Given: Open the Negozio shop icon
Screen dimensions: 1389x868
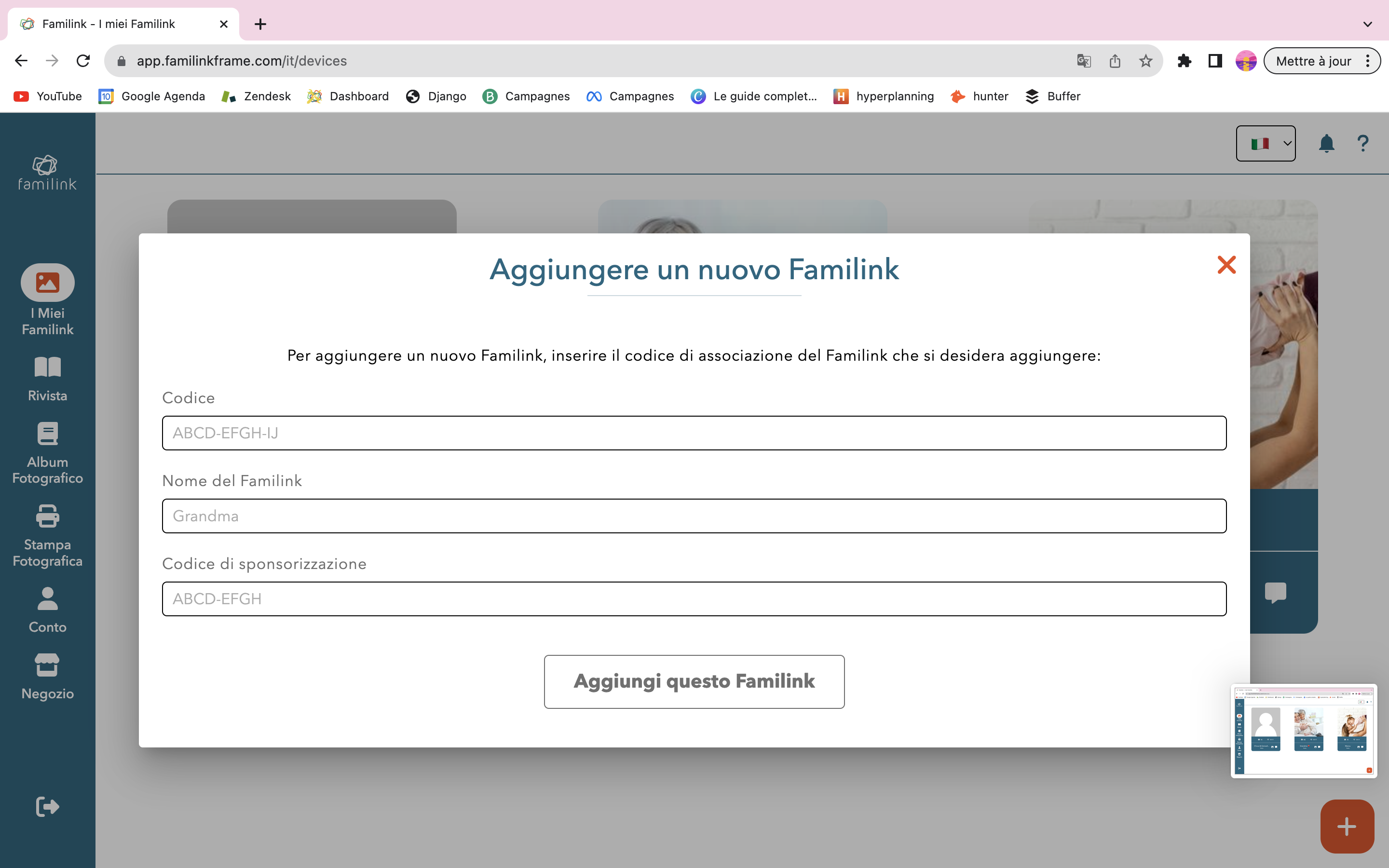Looking at the screenshot, I should click(x=48, y=665).
